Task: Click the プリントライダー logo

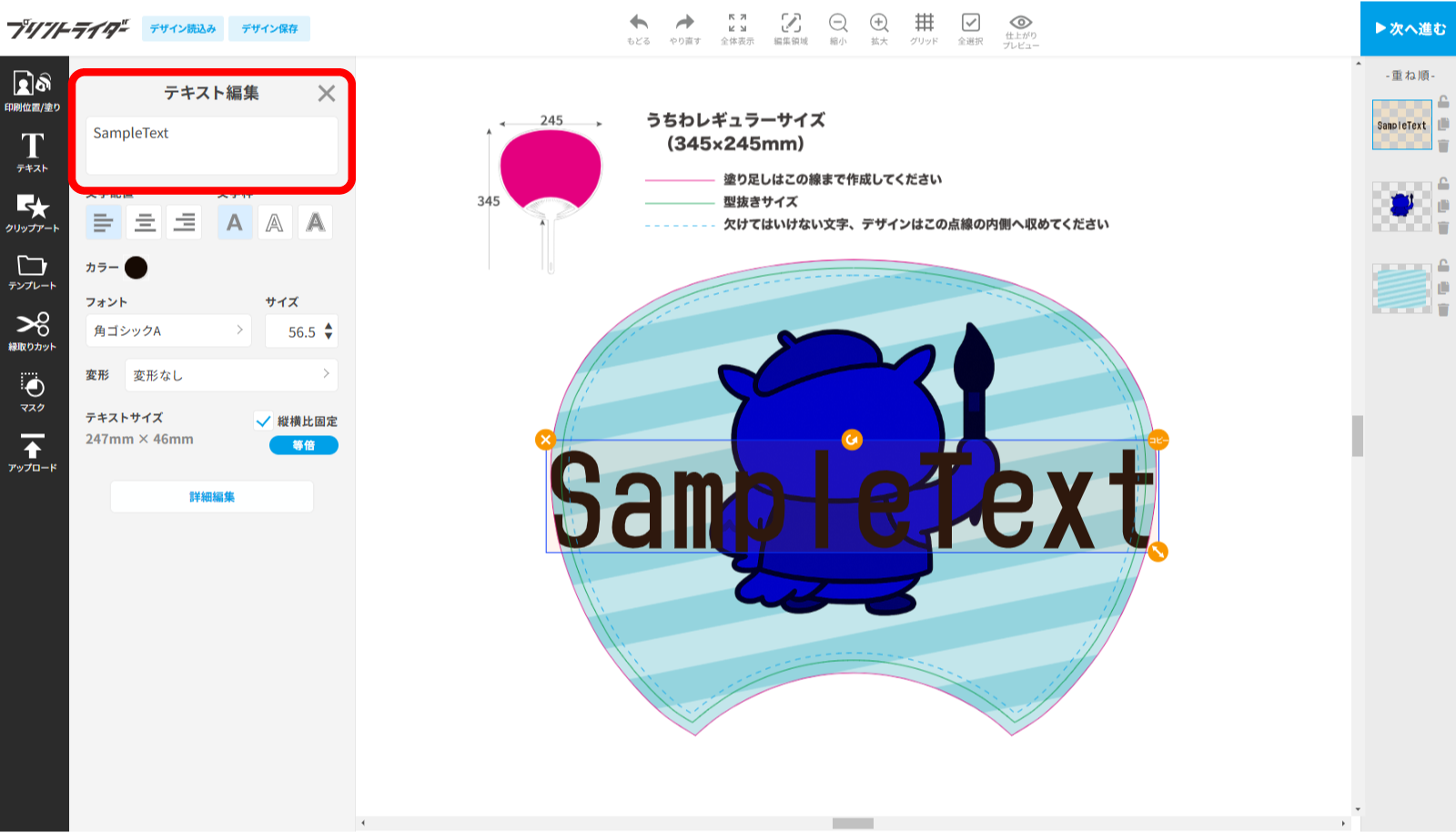Action: (x=67, y=29)
